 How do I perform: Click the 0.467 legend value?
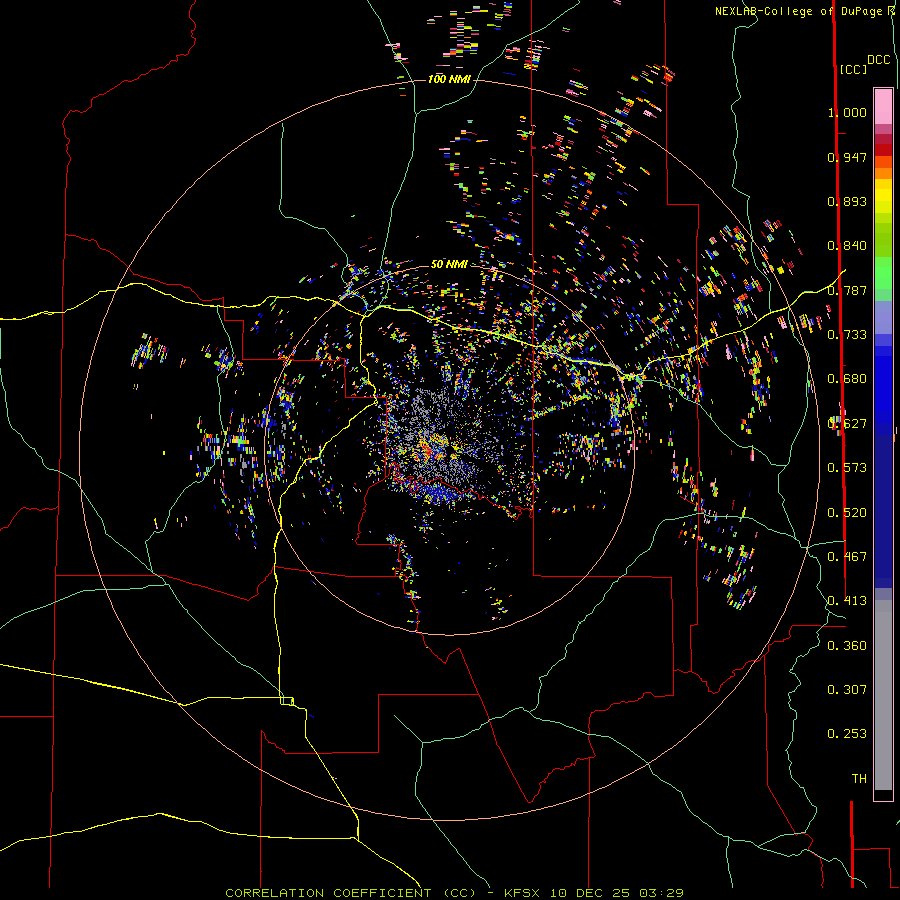click(847, 557)
